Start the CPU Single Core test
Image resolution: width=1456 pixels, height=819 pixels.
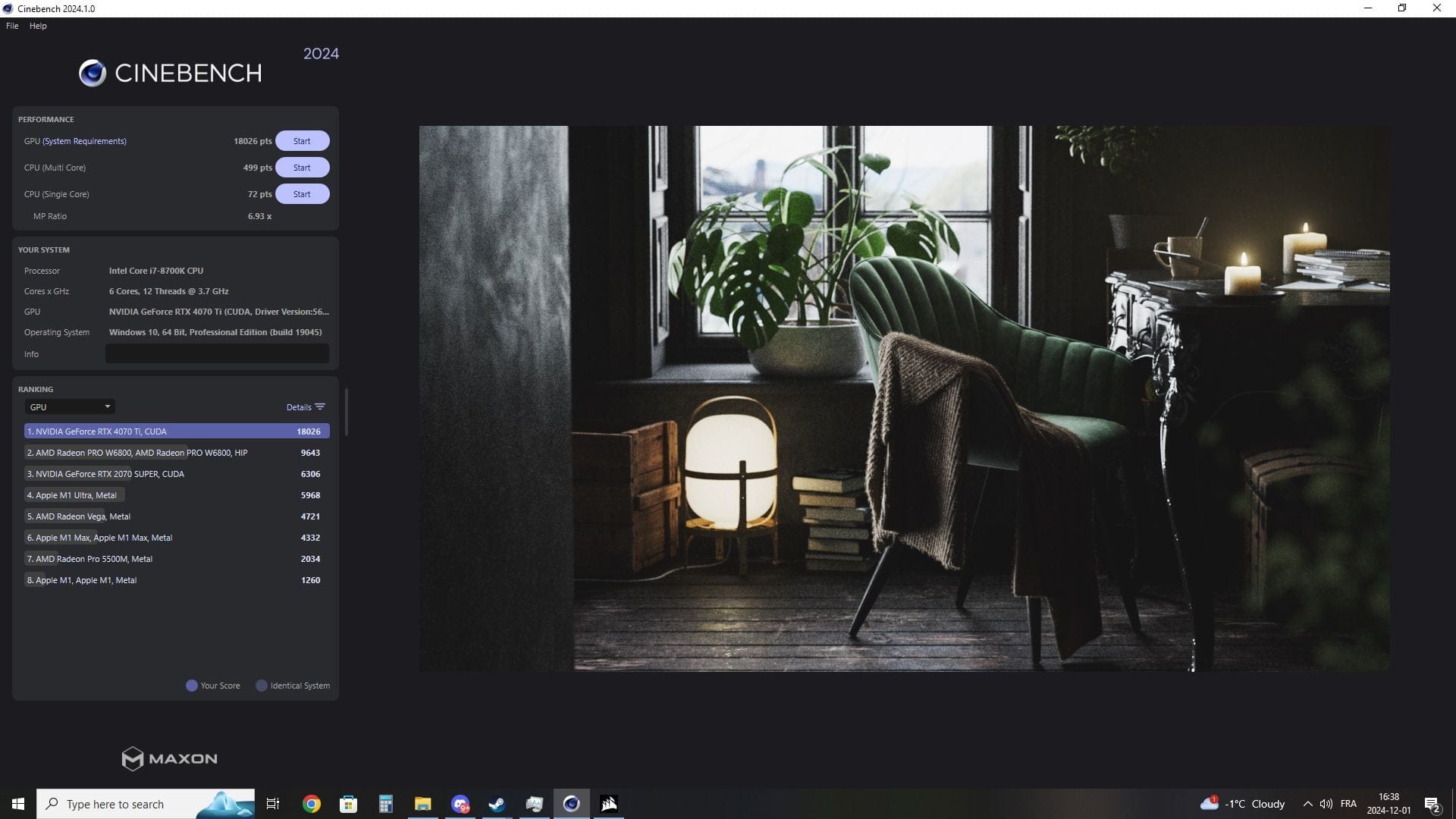[302, 194]
